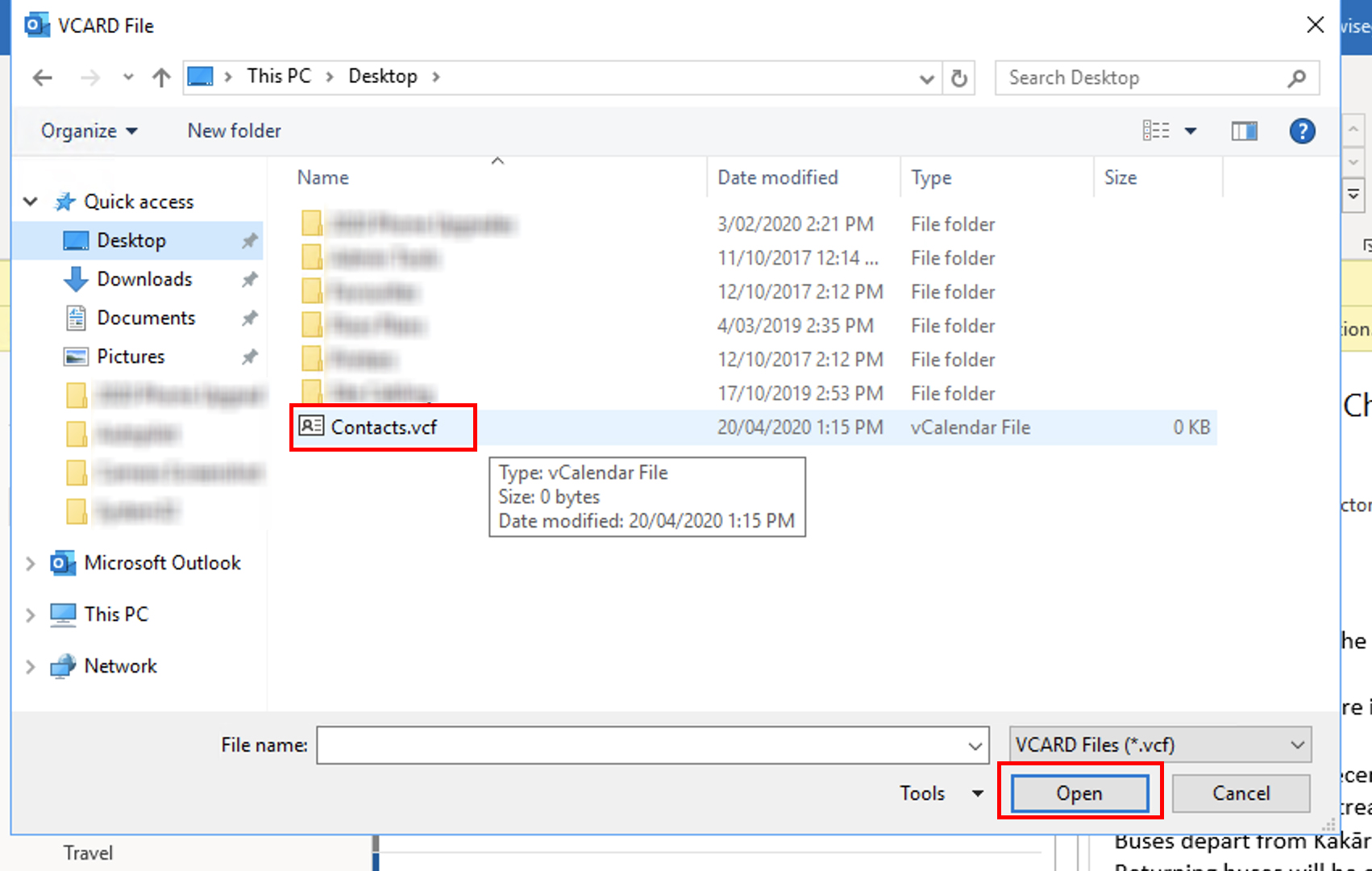
Task: Go back using the back arrow
Action: click(x=43, y=77)
